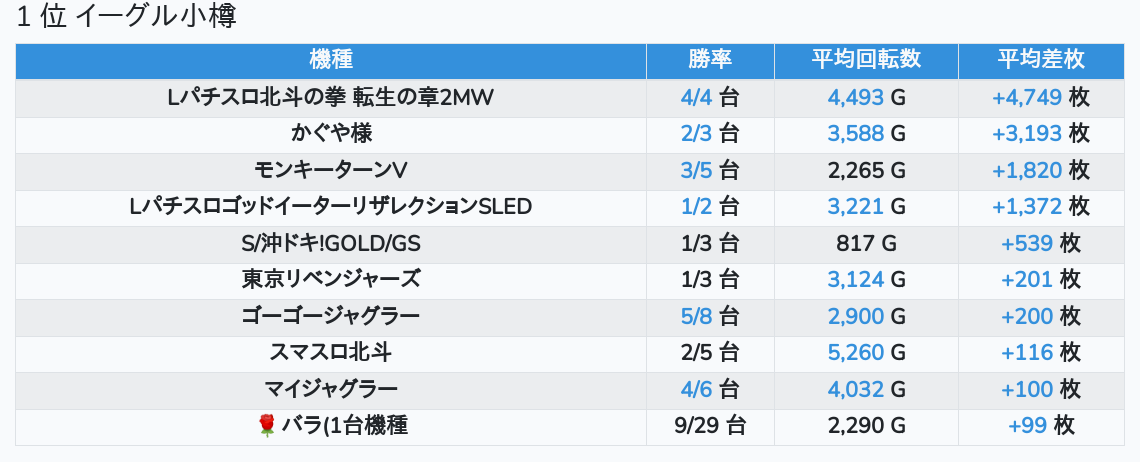Open the ゴーゴージャグラー entry
1140x462 pixels.
[331, 316]
